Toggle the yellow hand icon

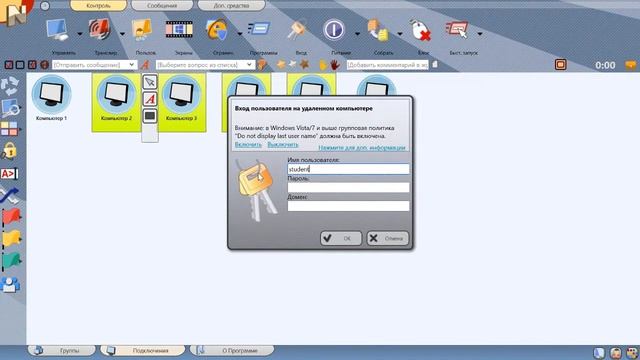coord(323,65)
